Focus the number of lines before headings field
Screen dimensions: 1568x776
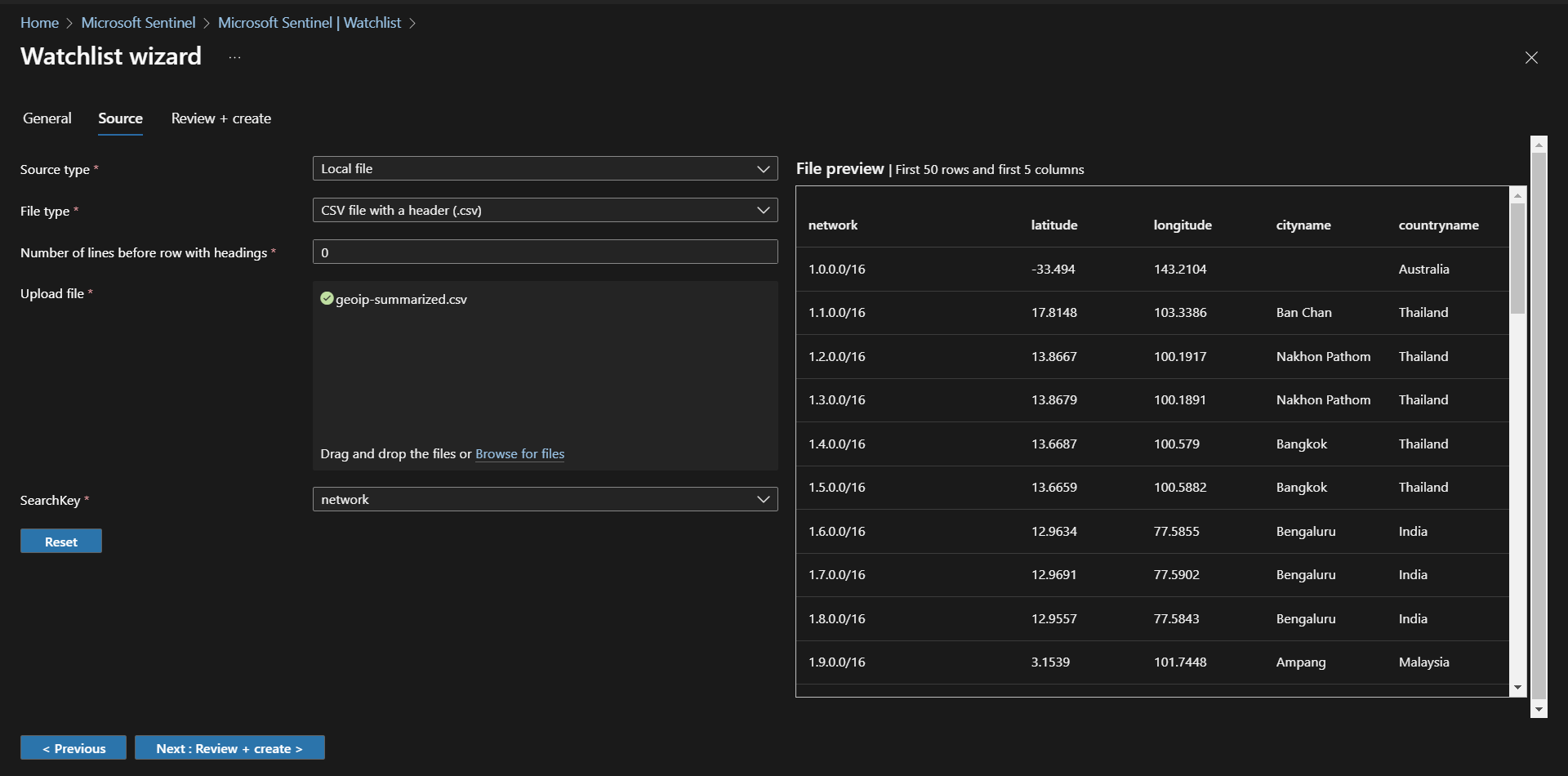point(545,252)
